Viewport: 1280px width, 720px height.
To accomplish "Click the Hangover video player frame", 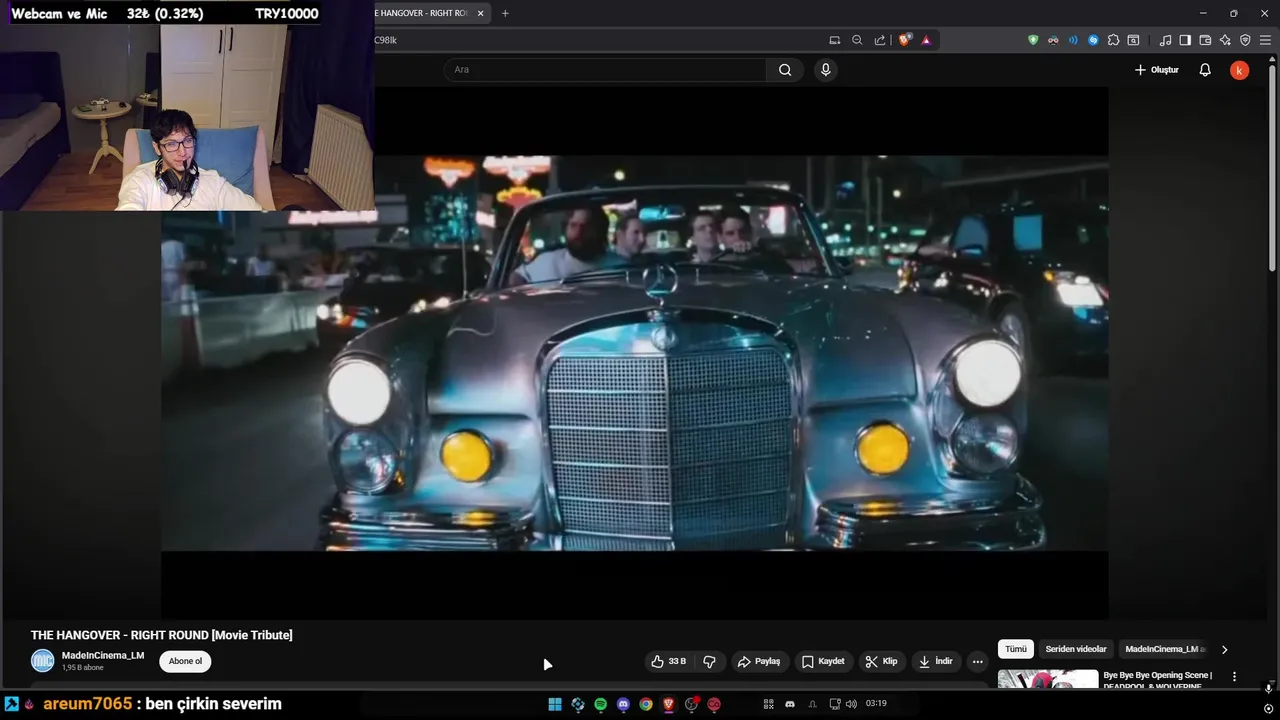I will (634, 353).
